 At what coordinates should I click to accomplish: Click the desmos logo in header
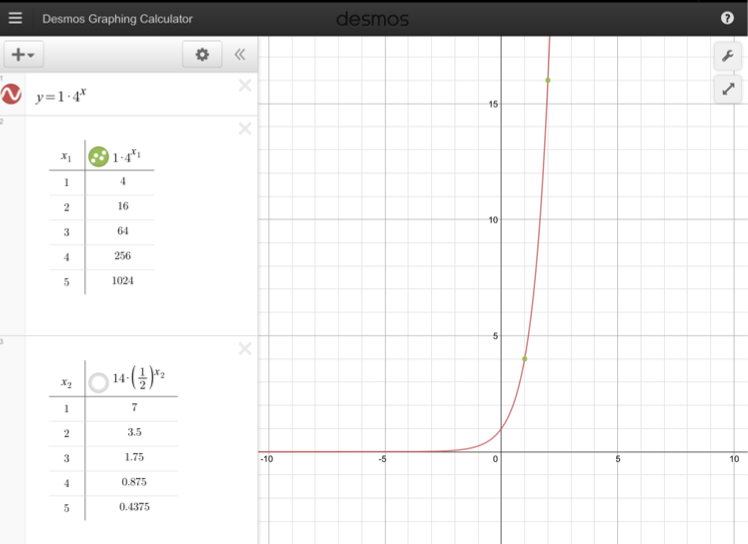pyautogui.click(x=373, y=18)
